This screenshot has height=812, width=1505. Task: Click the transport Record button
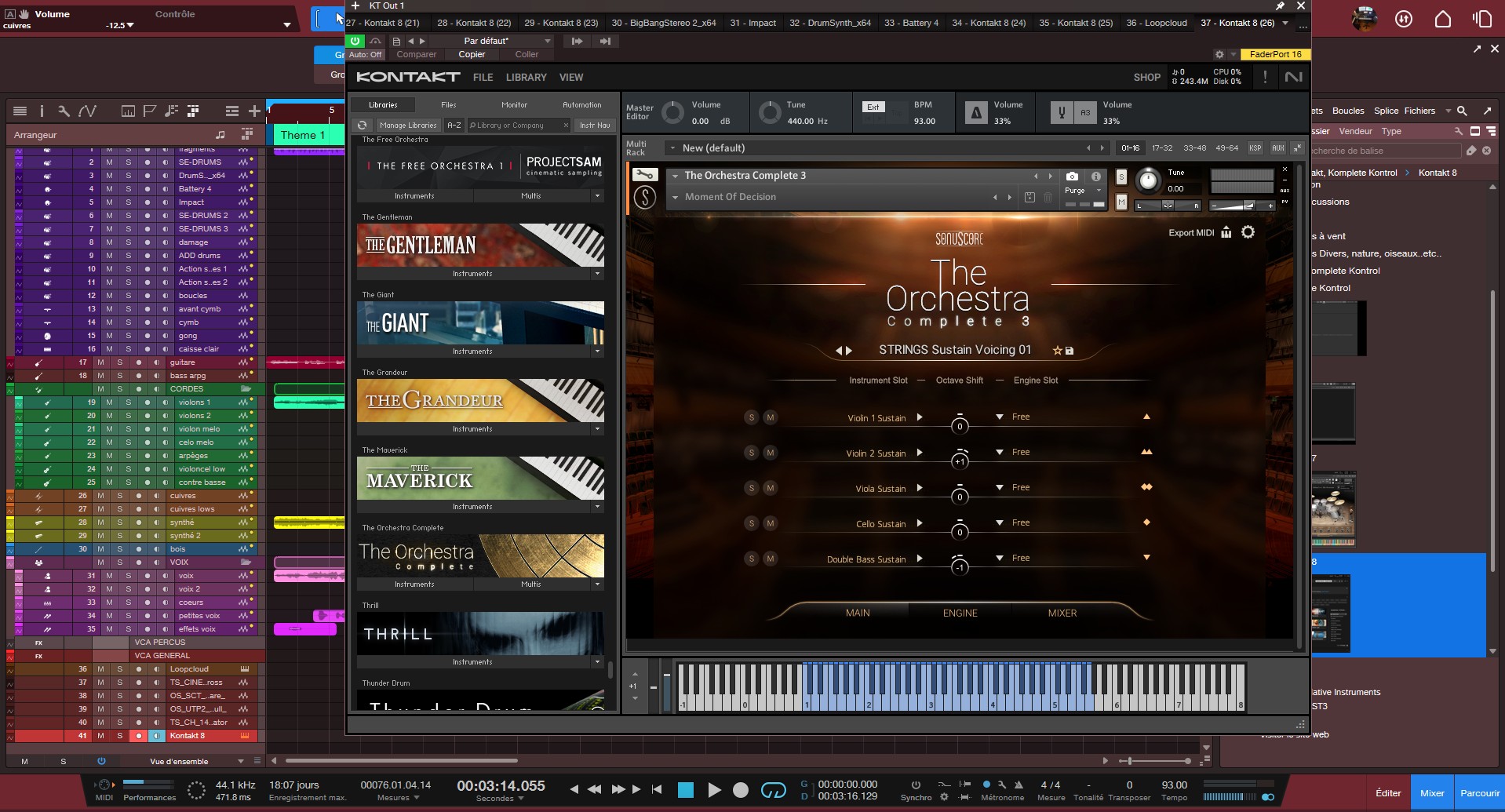(740, 790)
